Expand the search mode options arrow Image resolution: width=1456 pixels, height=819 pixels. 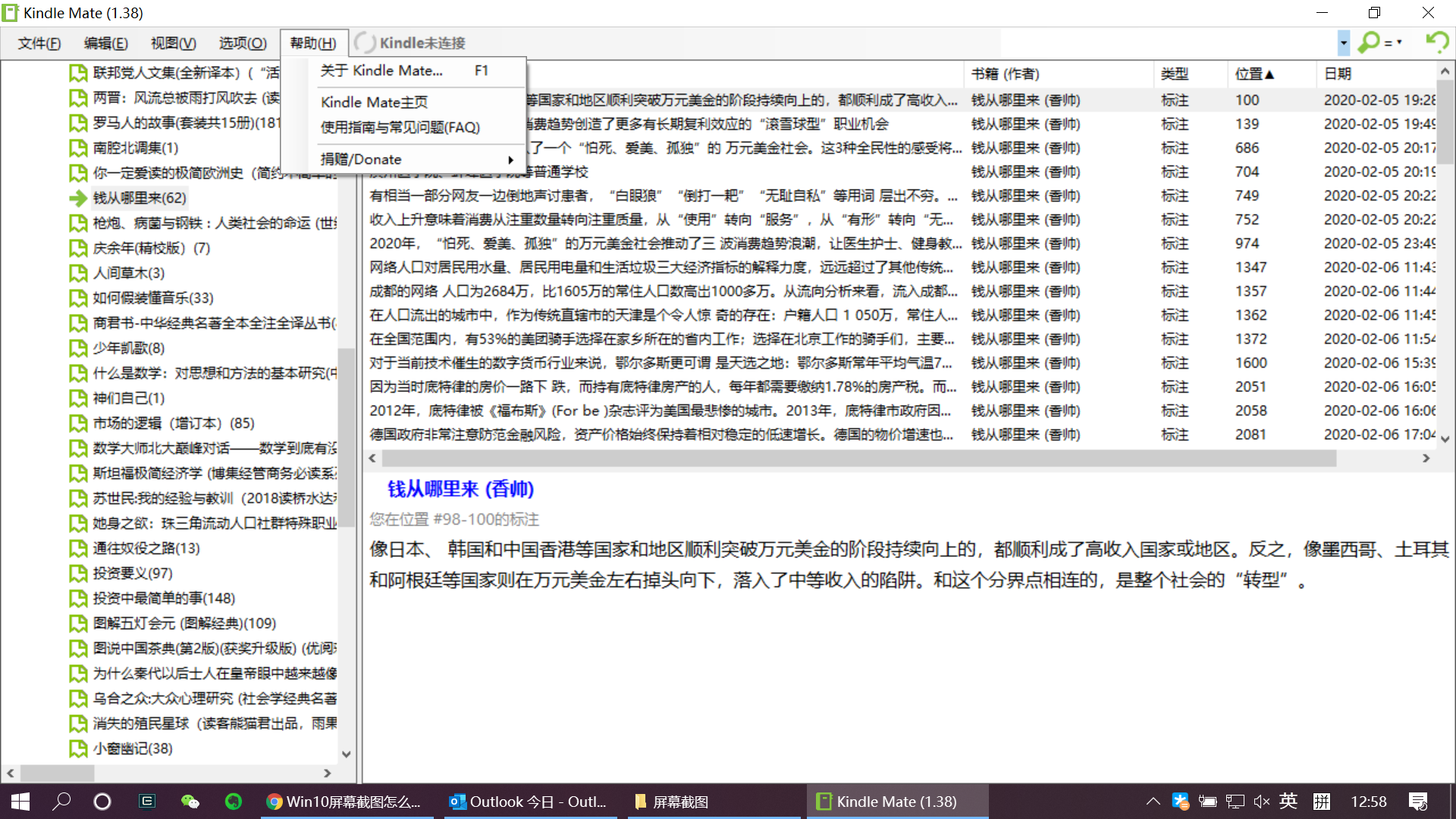click(1399, 42)
